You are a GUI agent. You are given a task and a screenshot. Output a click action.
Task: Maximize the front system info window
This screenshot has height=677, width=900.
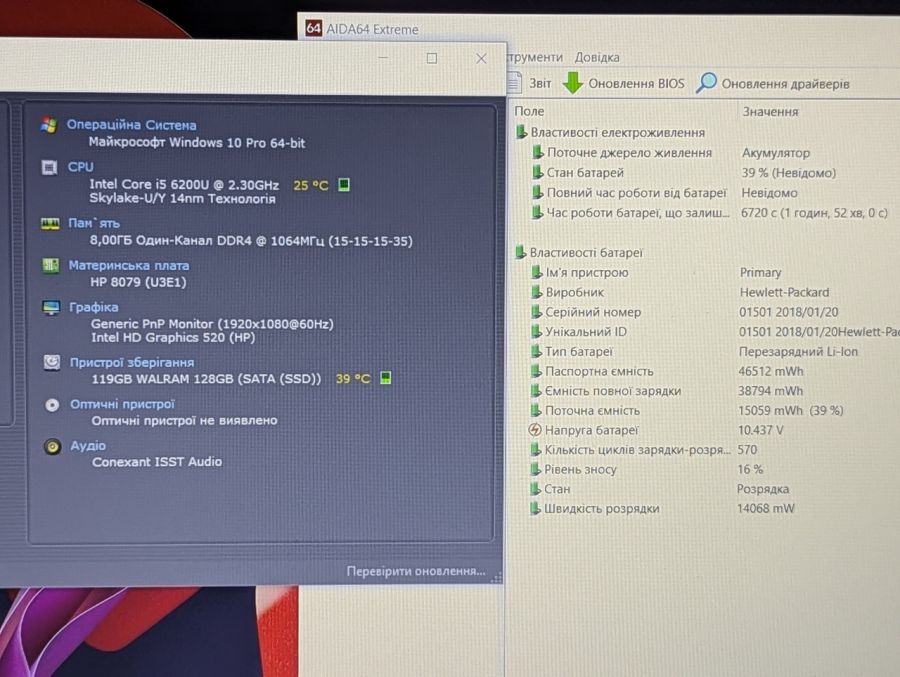tap(432, 58)
